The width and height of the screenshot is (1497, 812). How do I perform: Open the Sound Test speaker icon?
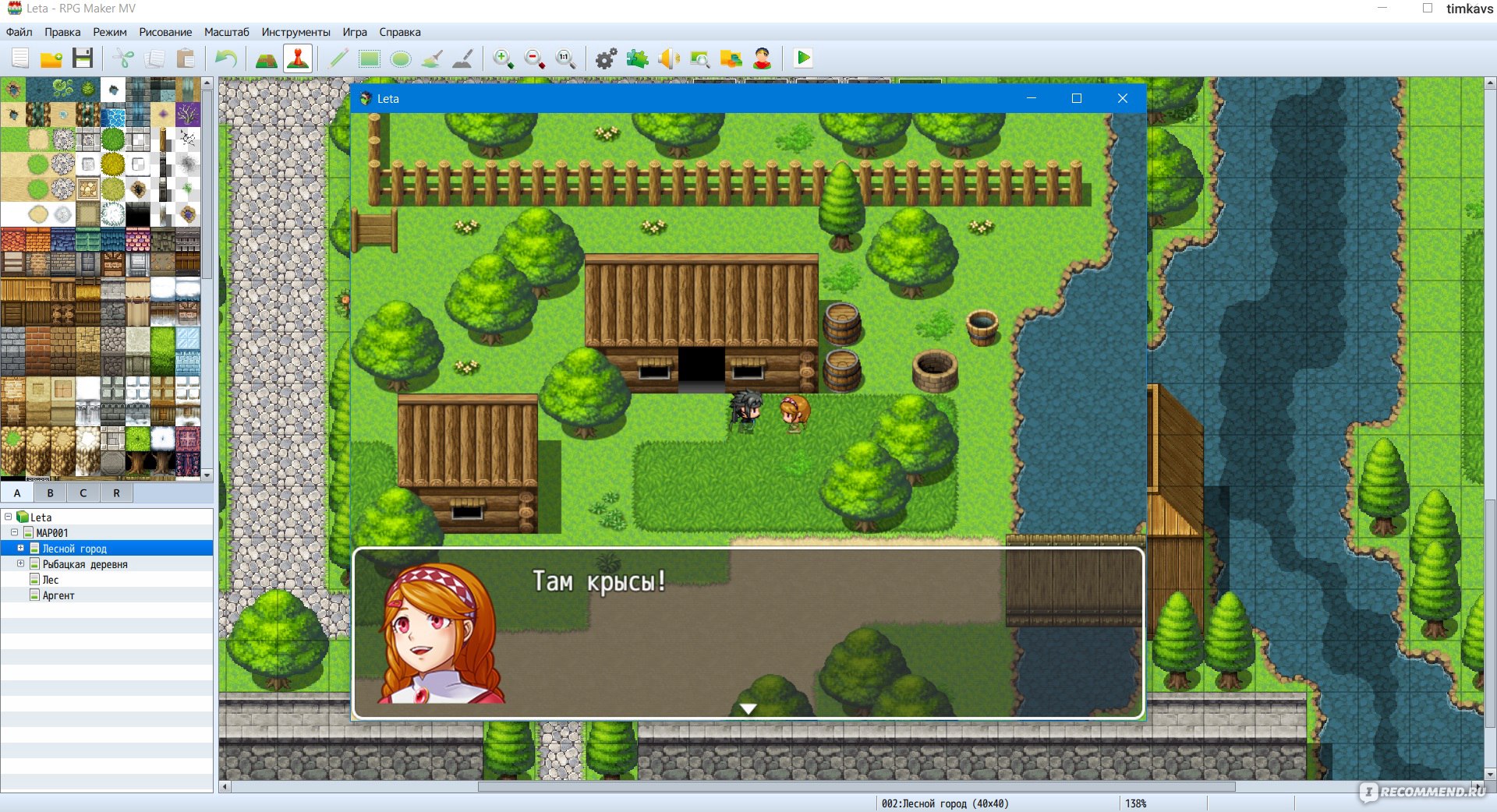669,58
